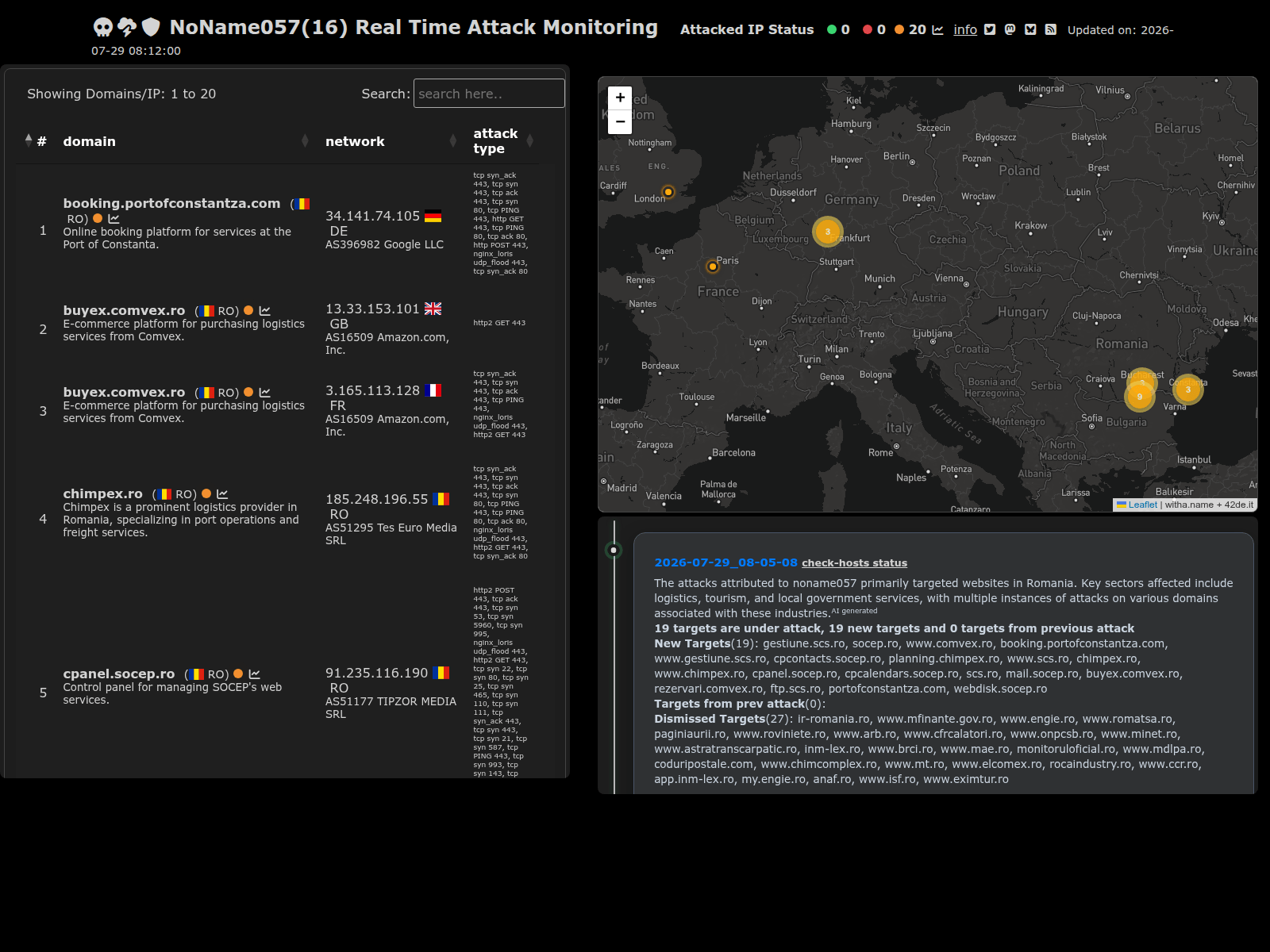Click the French flag beside 3.165.113.128
The image size is (1270, 952).
(433, 390)
